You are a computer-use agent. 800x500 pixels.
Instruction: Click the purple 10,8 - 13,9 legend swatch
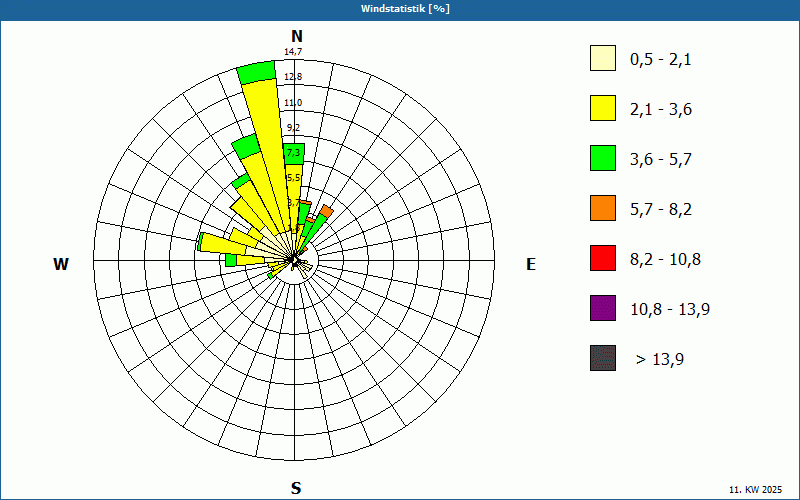(603, 308)
